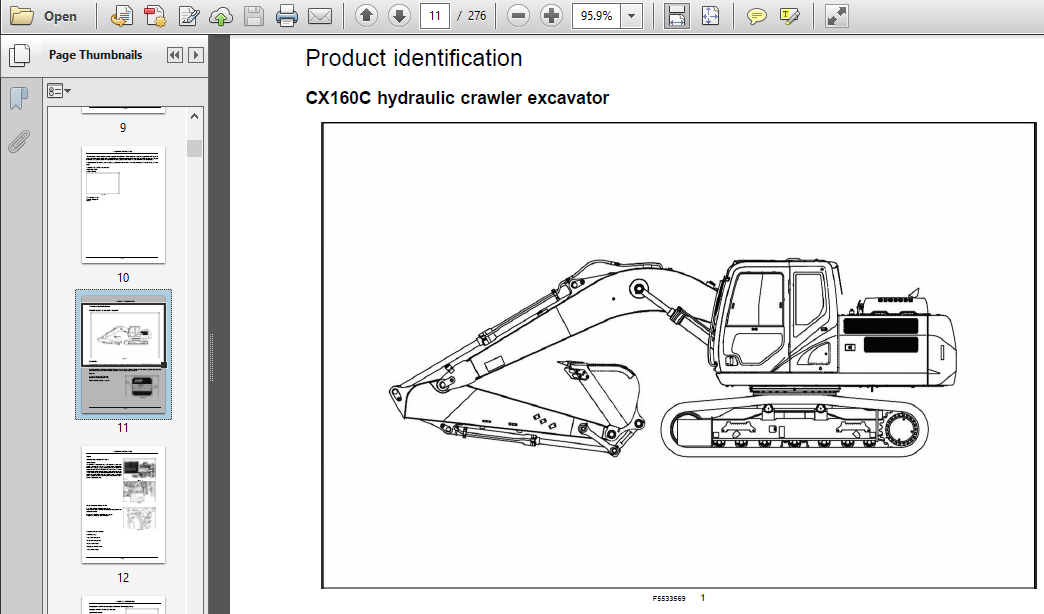The width and height of the screenshot is (1044, 614).
Task: Click the Add sticky note comment icon
Action: pos(756,16)
